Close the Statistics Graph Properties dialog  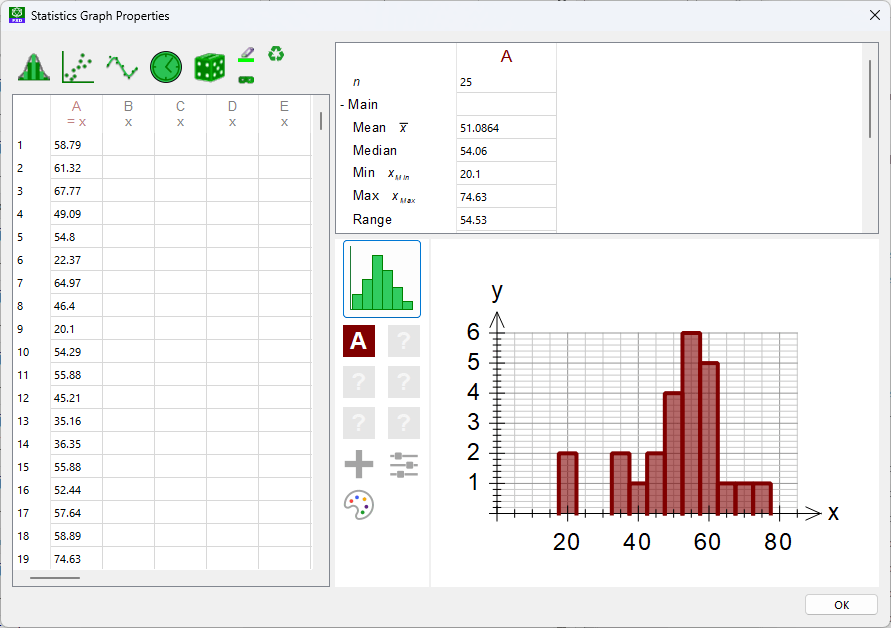pyautogui.click(x=873, y=15)
